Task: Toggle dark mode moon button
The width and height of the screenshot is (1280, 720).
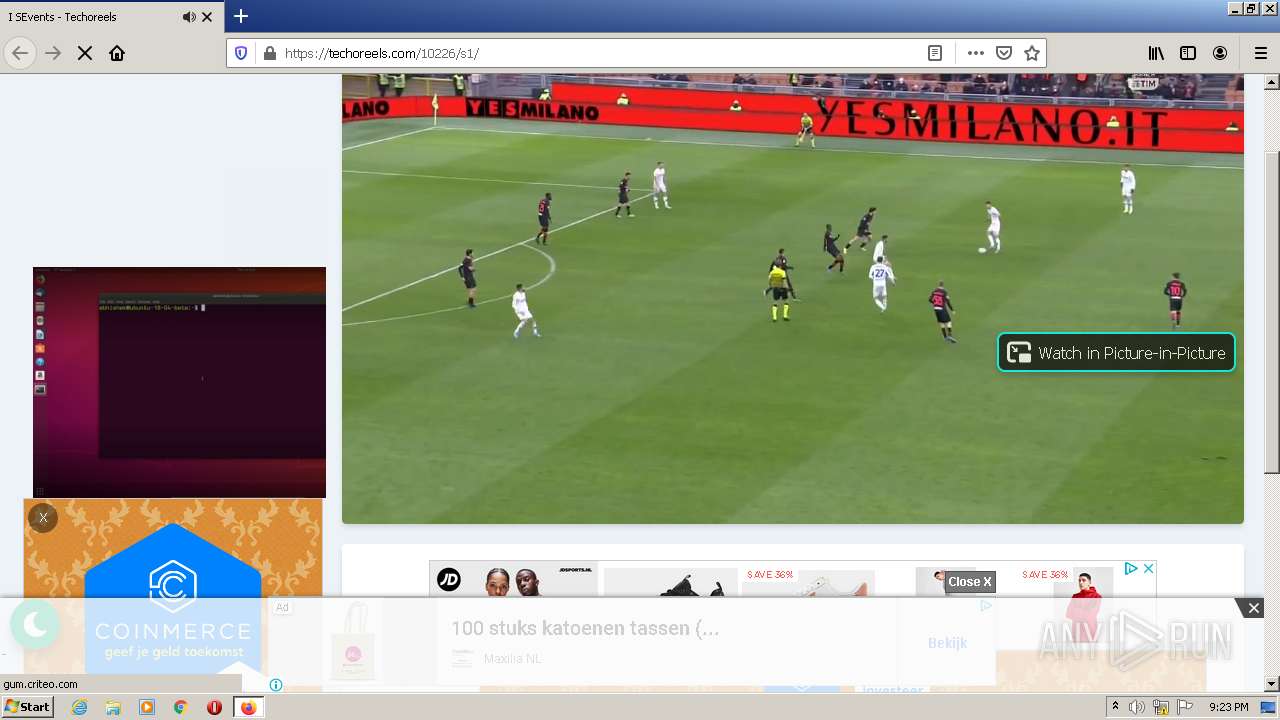Action: point(35,625)
